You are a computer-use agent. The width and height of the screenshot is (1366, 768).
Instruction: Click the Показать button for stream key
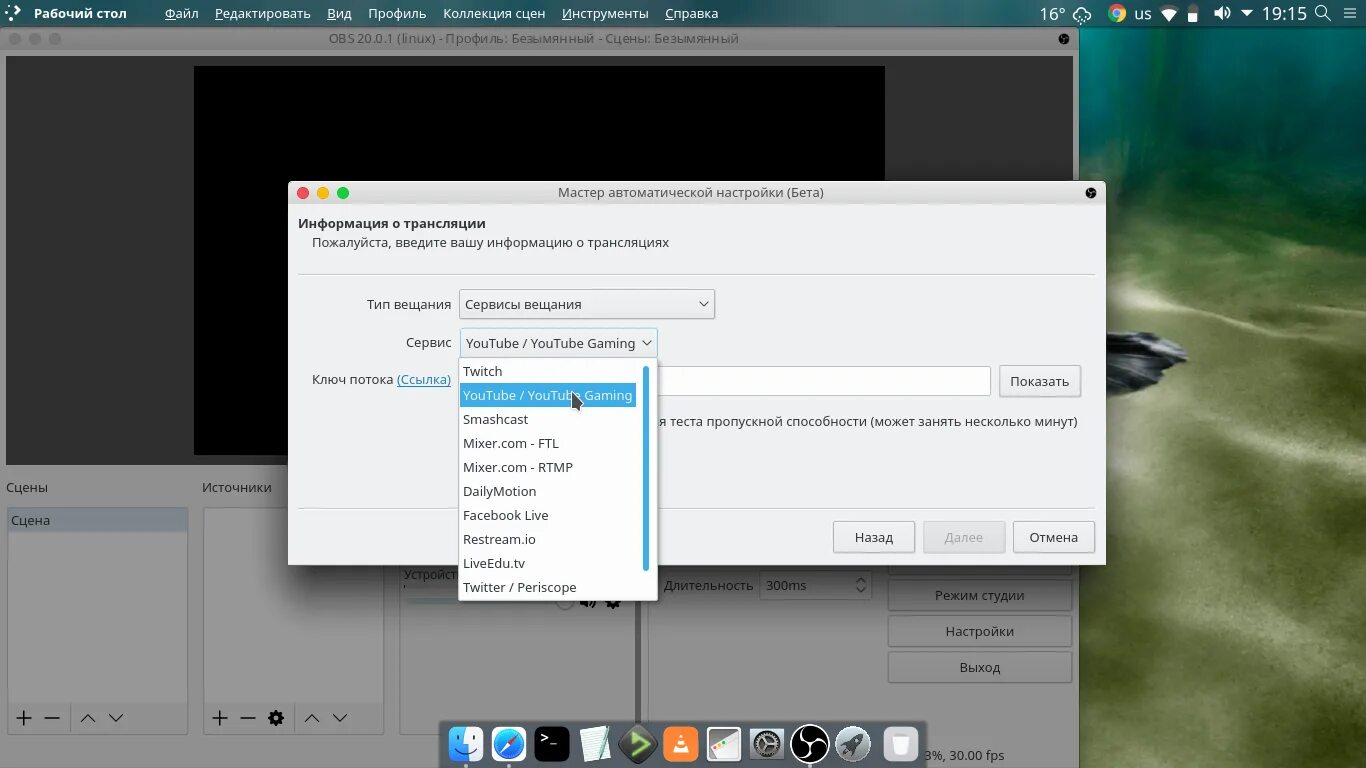[1040, 381]
